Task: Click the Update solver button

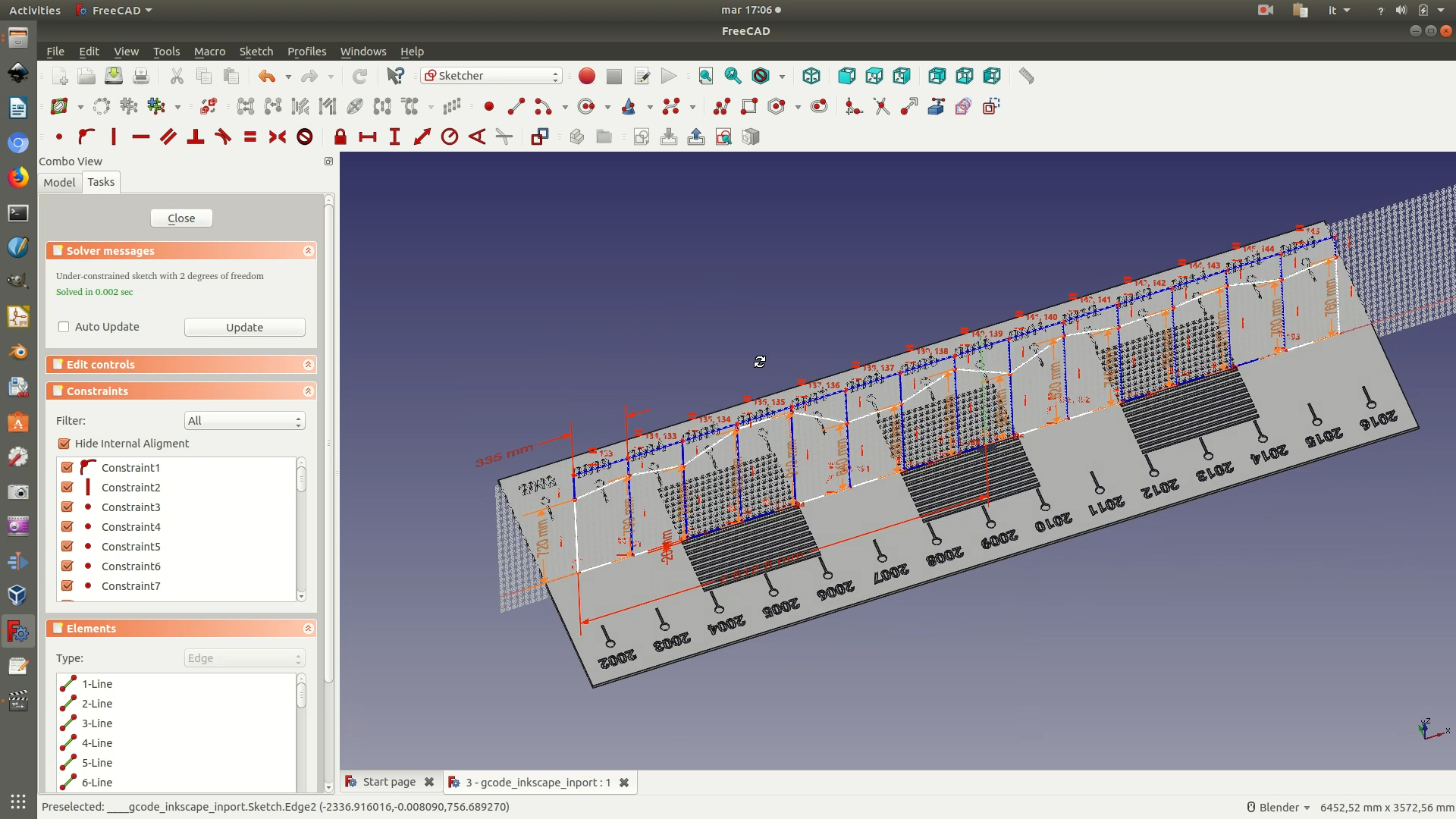Action: (x=244, y=328)
